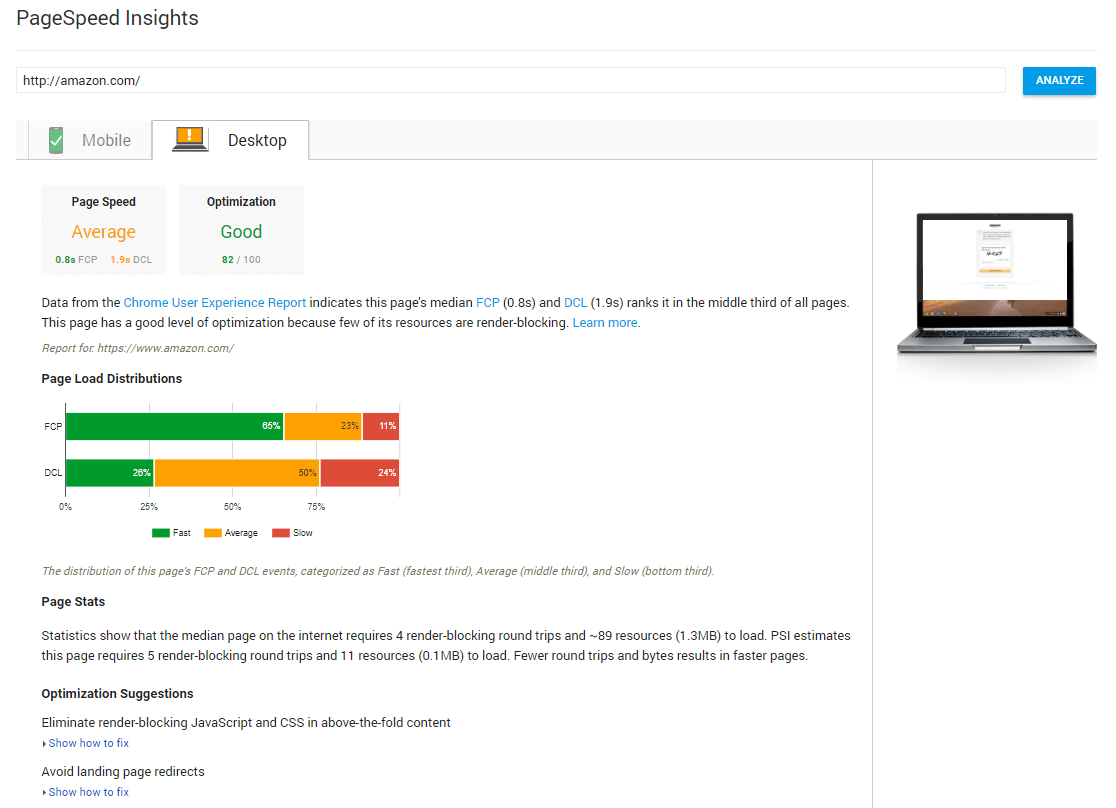Open the Learn more link
Viewport: 1116px width, 808px height.
coord(605,322)
